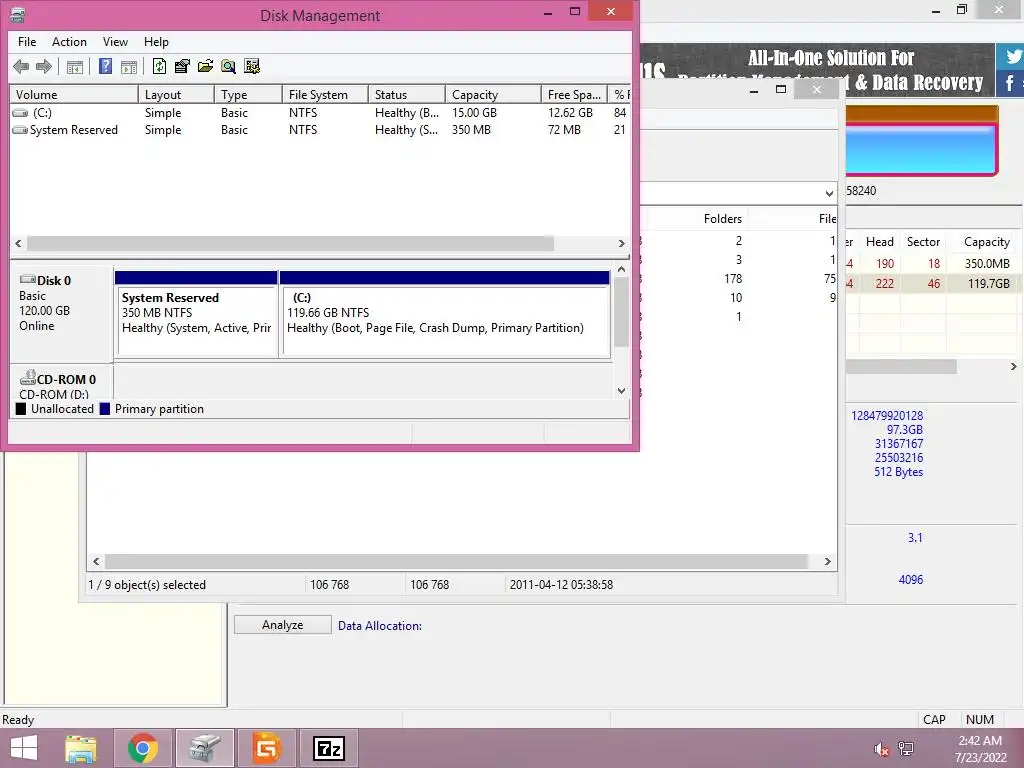
Task: Select the 350.0MB capacity row in partition table
Action: 934,264
